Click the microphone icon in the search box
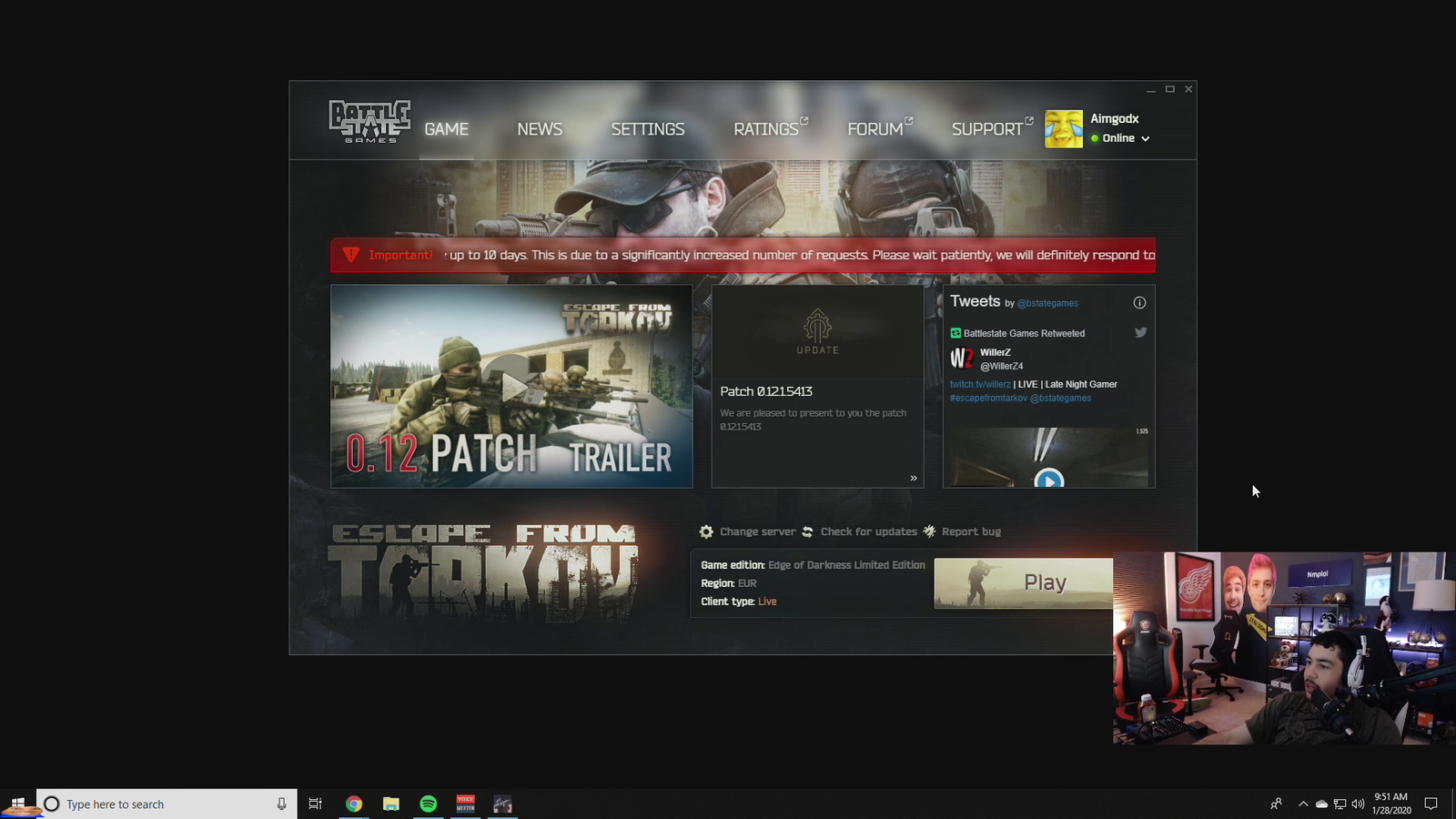Image resolution: width=1456 pixels, height=819 pixels. click(x=281, y=804)
